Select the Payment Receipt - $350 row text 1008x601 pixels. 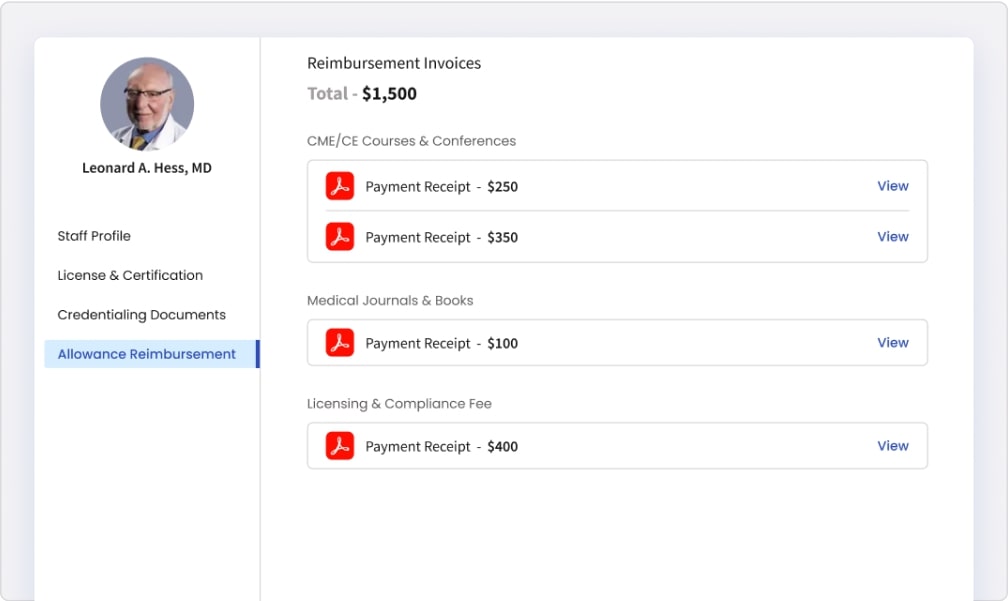(442, 237)
